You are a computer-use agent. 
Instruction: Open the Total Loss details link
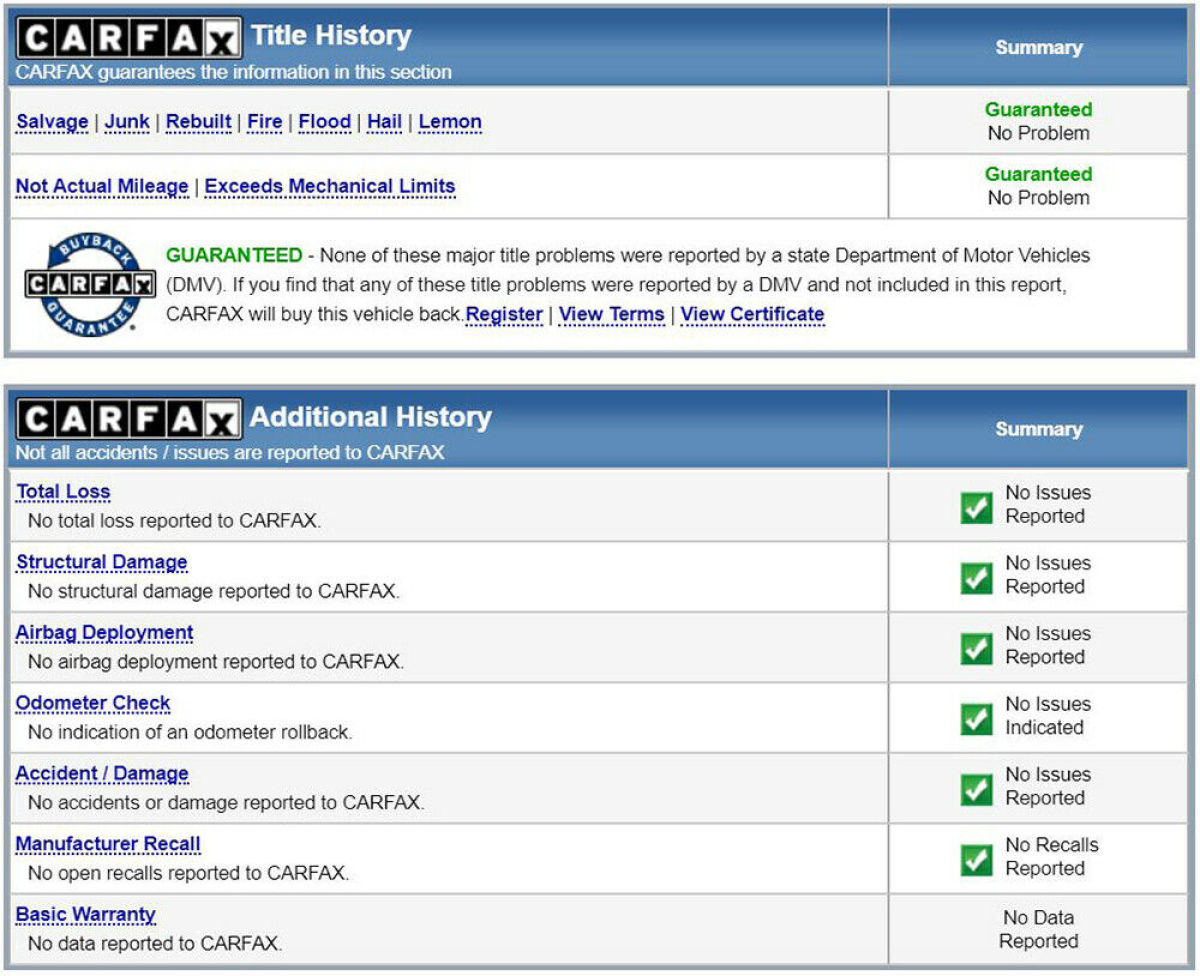[x=63, y=492]
